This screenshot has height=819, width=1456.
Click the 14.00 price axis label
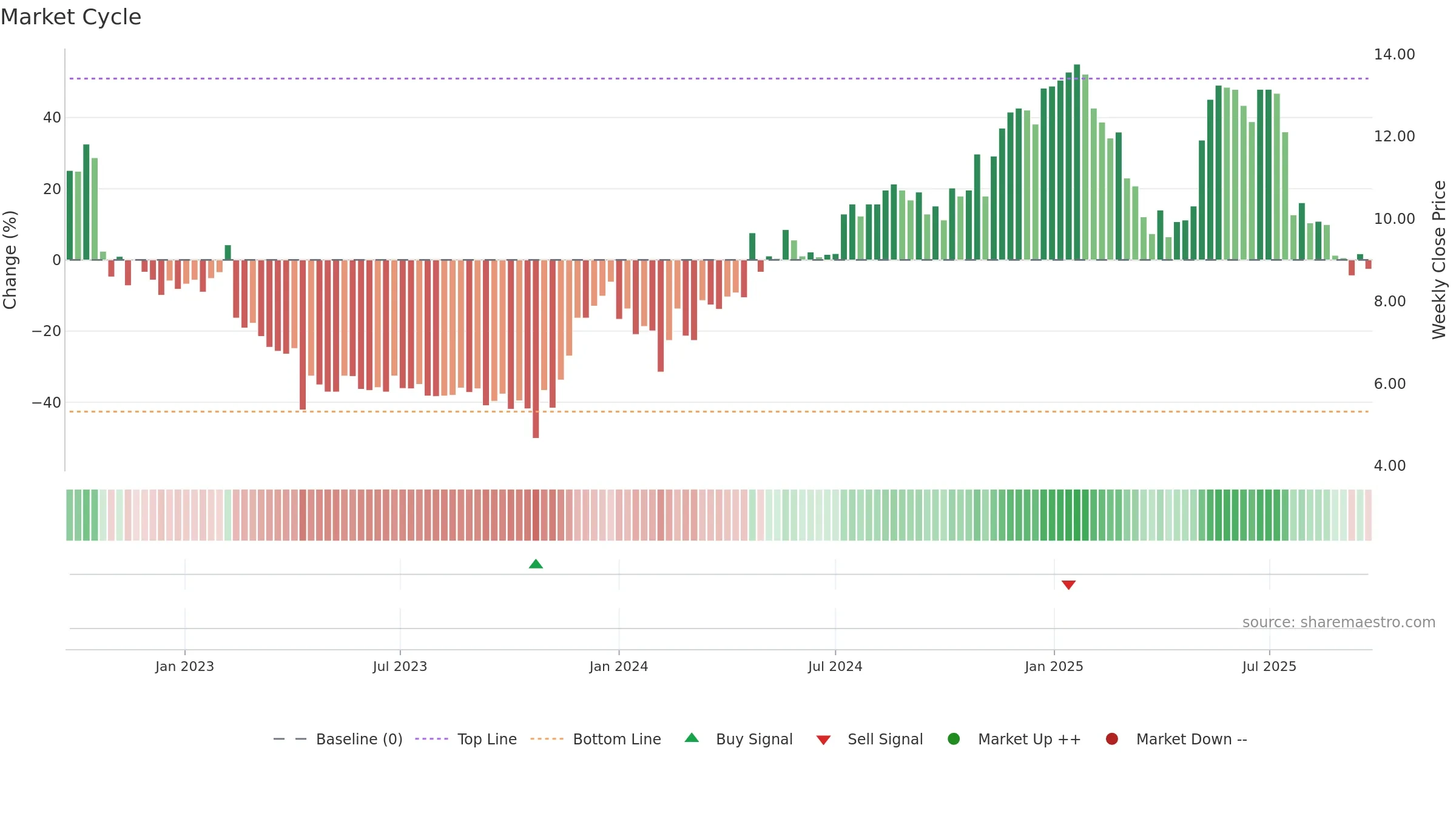[x=1394, y=55]
